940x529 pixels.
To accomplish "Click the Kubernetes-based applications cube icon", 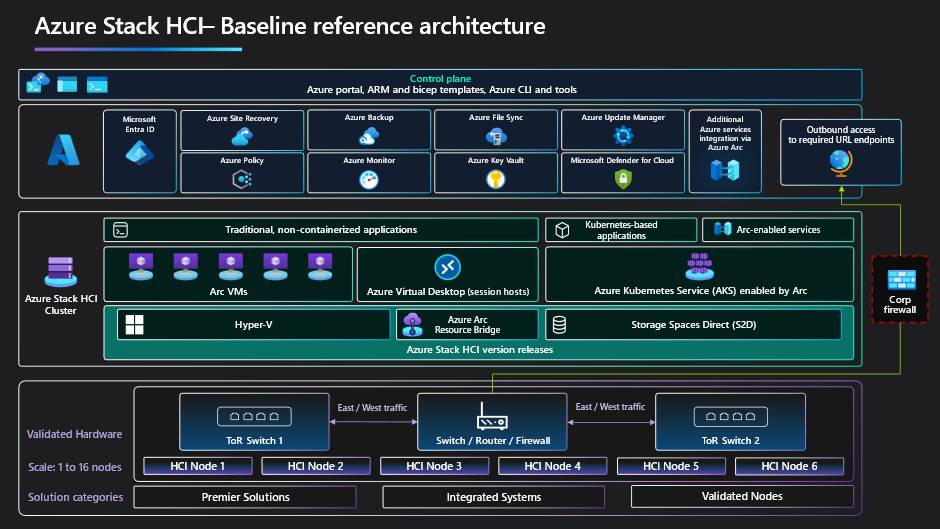I will (x=562, y=230).
